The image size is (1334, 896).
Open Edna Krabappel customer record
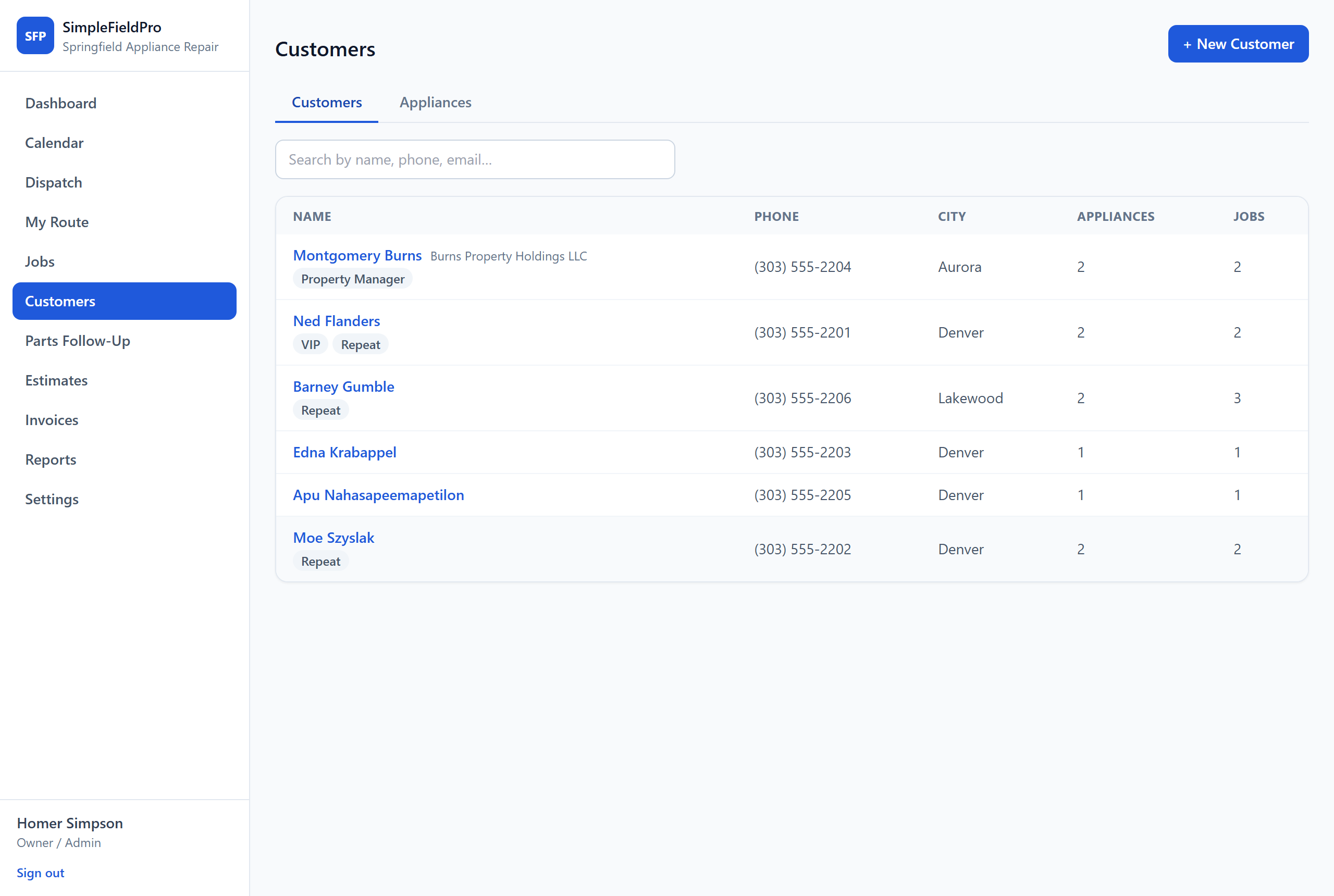click(344, 453)
